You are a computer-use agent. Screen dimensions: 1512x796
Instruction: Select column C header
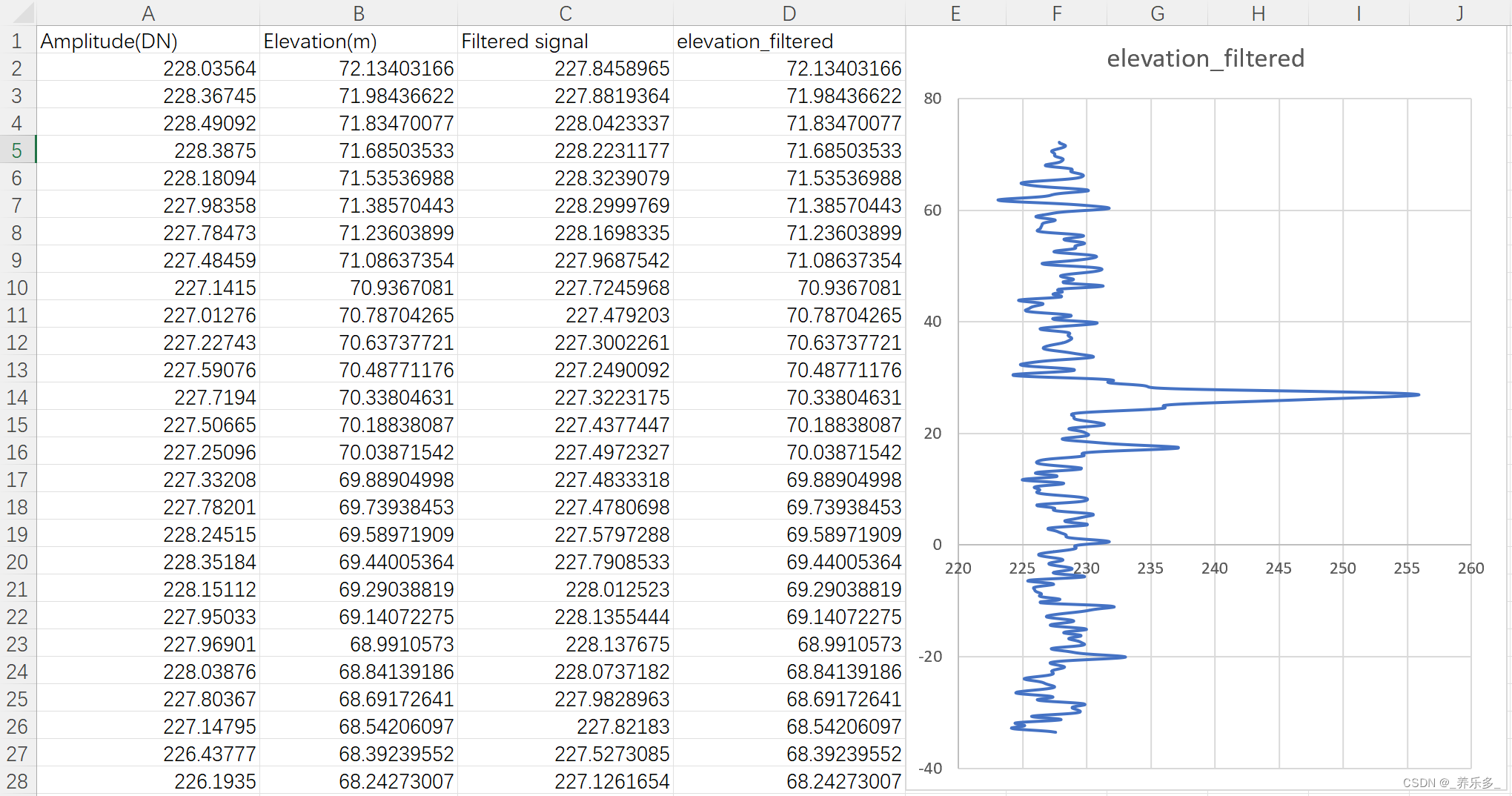[x=566, y=13]
